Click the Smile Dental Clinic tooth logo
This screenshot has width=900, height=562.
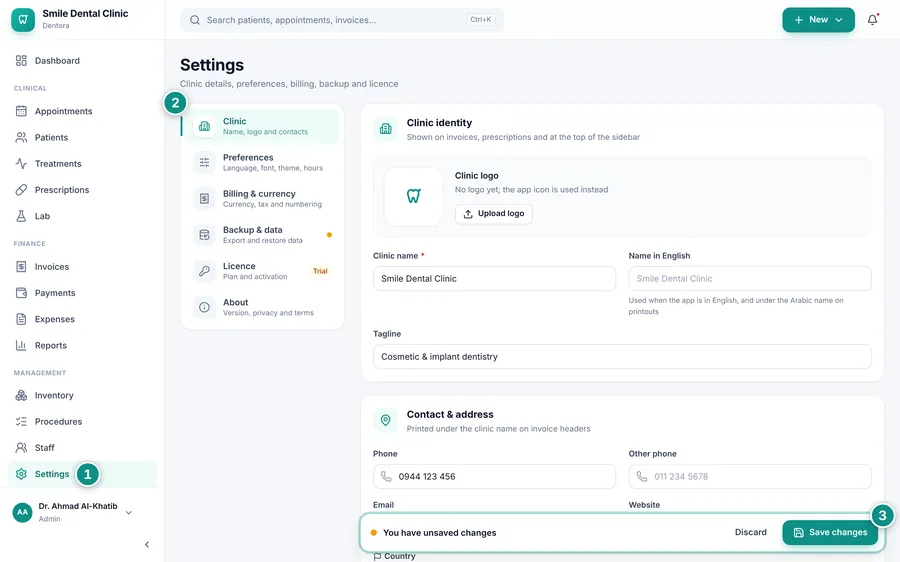pyautogui.click(x=23, y=19)
